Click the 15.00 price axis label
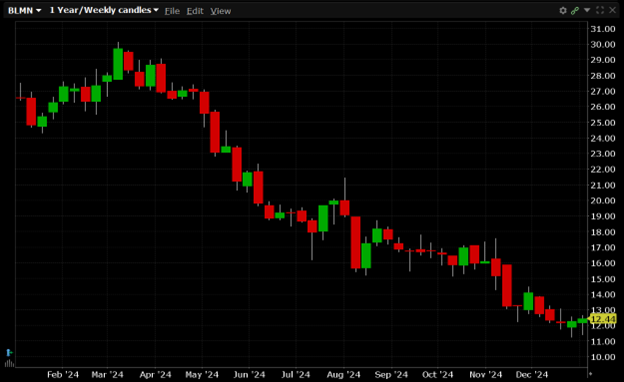Screen dimensions: 624x382 pos(603,279)
